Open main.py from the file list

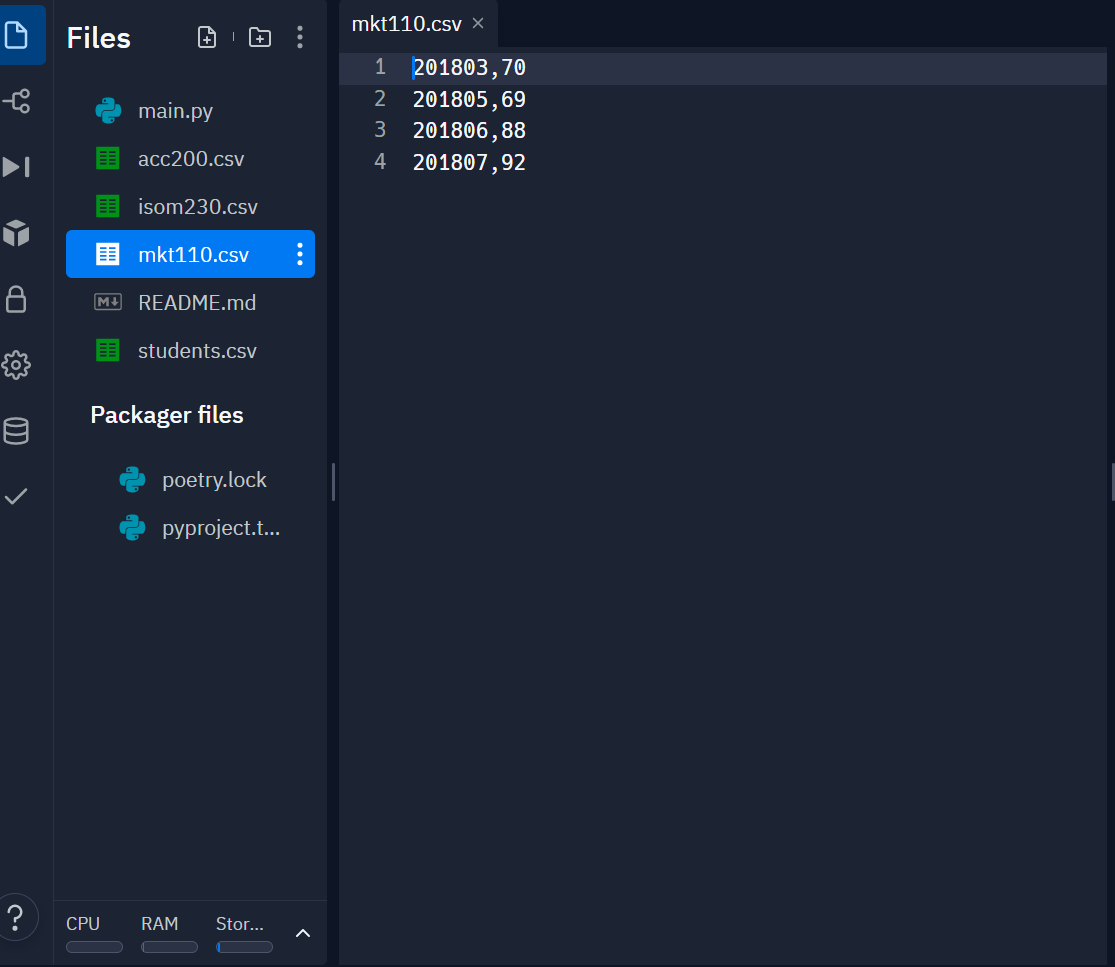(176, 110)
